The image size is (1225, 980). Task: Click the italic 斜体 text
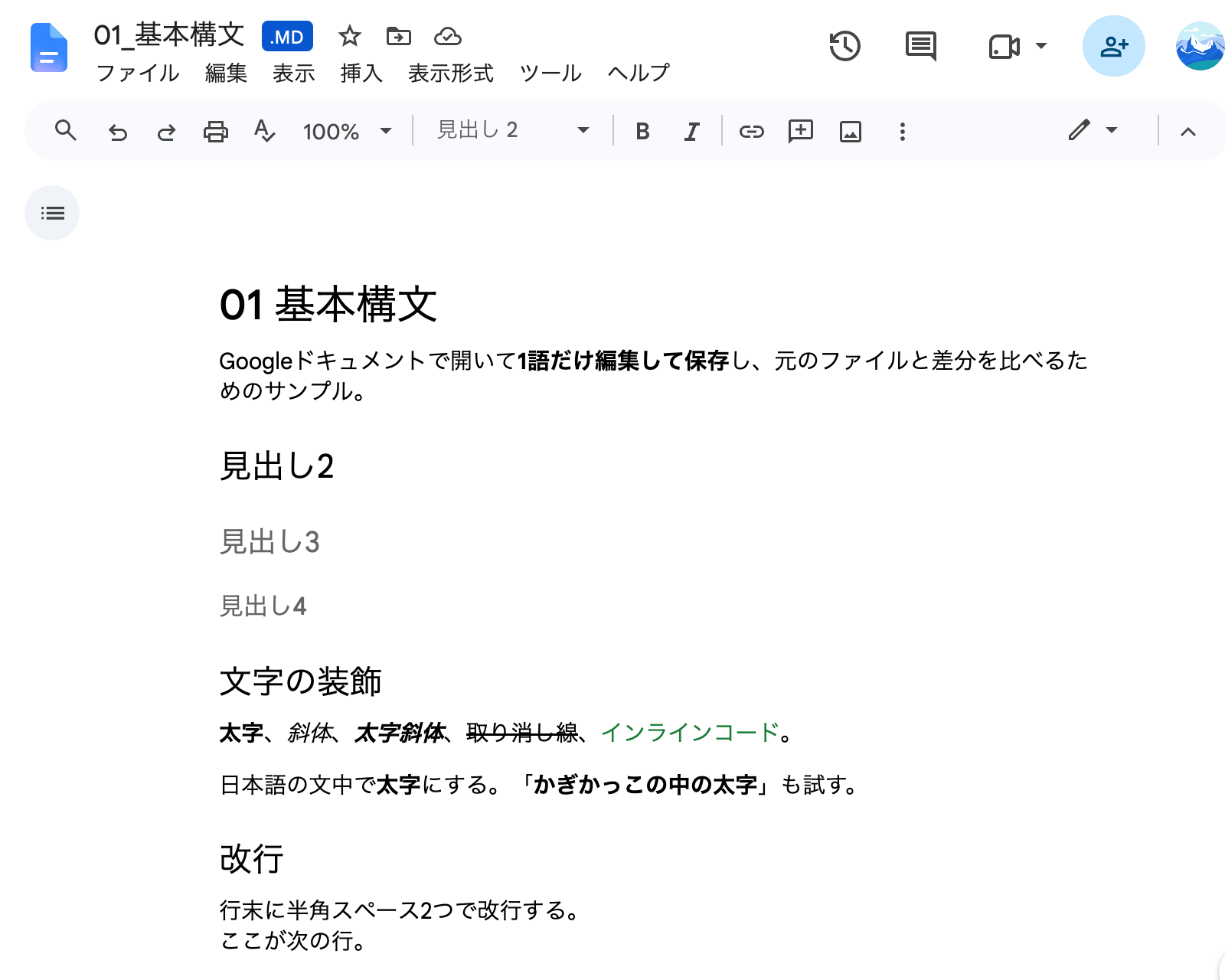pyautogui.click(x=309, y=733)
